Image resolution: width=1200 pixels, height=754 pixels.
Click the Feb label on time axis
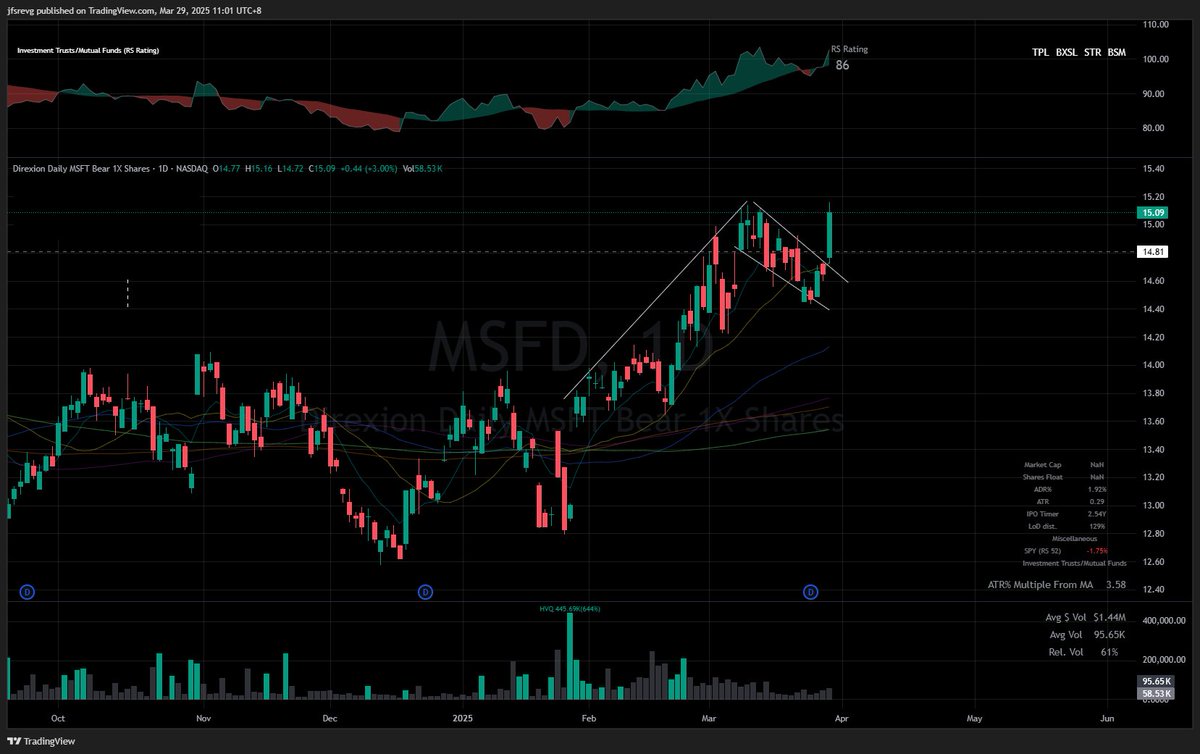click(588, 718)
